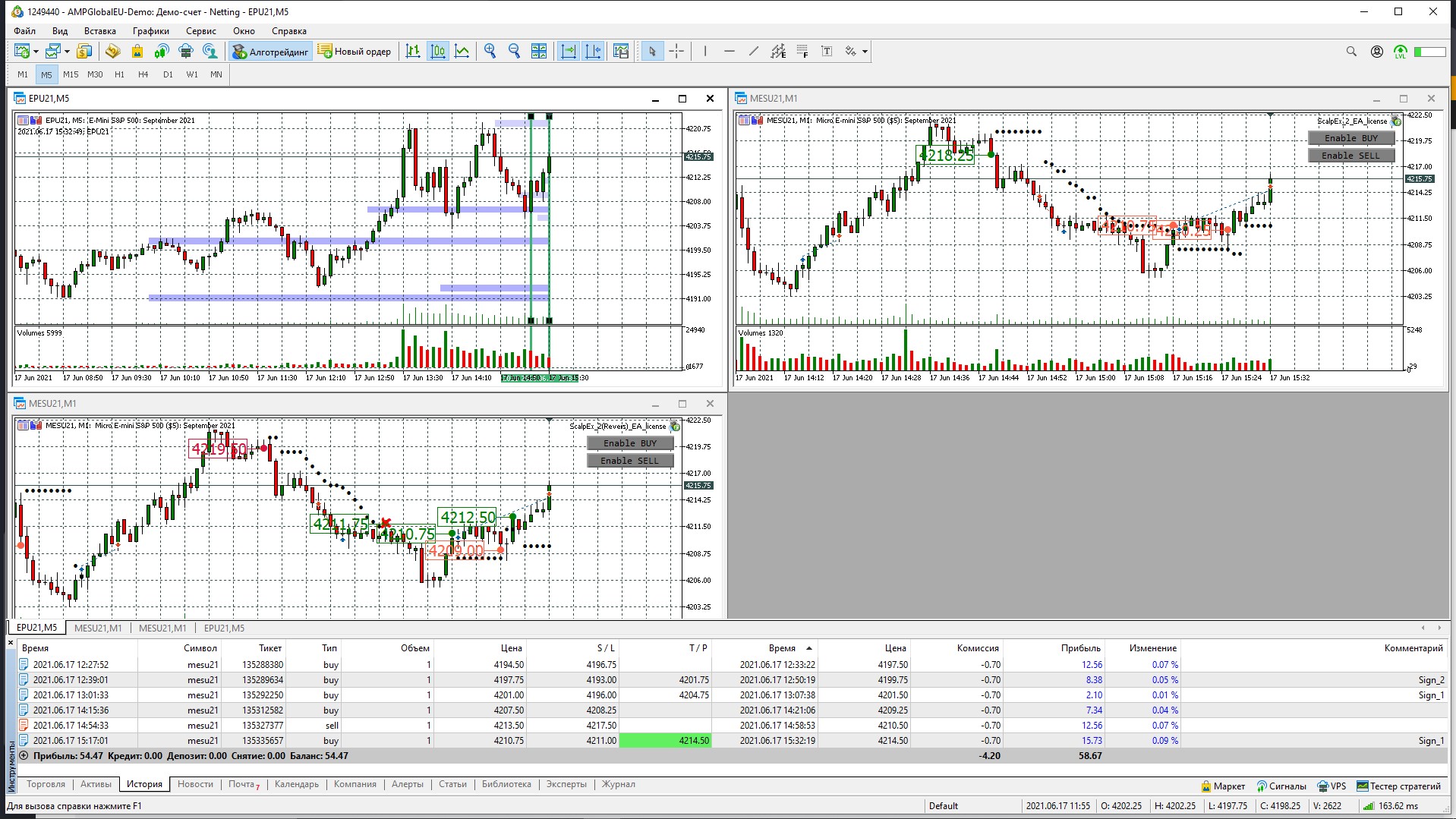1456x819 pixels.
Task: Select the line chart icon
Action: pos(462,52)
